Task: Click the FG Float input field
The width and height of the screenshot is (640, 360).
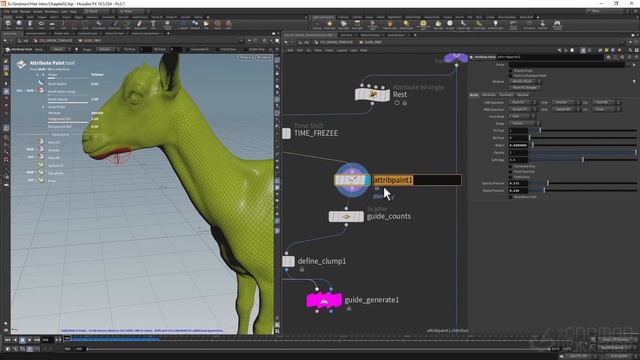Action: (x=518, y=131)
